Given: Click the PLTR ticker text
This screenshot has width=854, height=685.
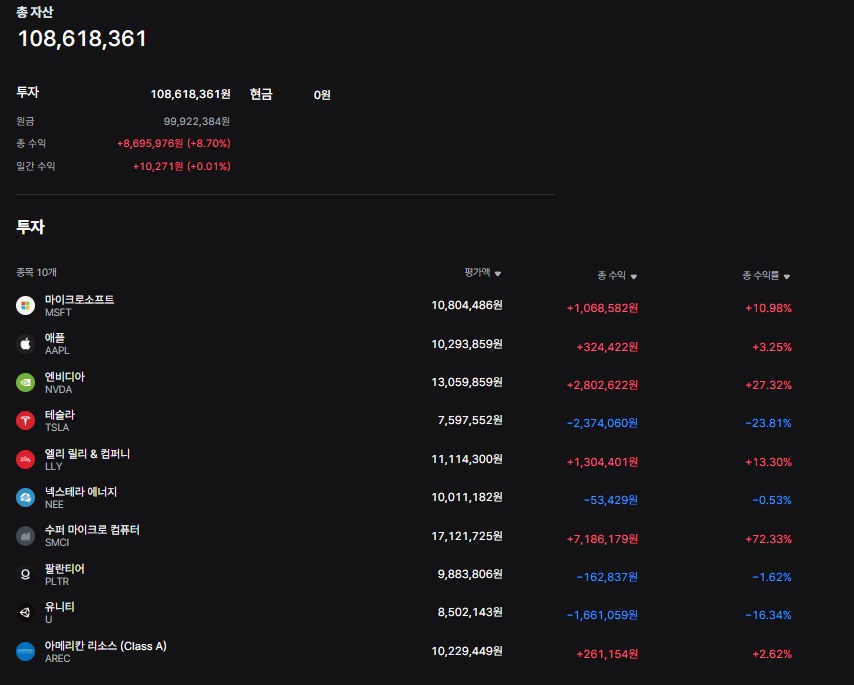Looking at the screenshot, I should [57, 582].
